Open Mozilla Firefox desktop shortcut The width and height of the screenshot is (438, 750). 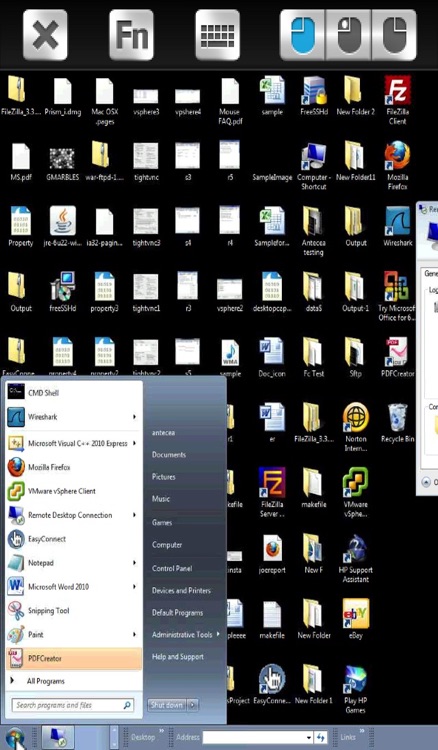[397, 166]
